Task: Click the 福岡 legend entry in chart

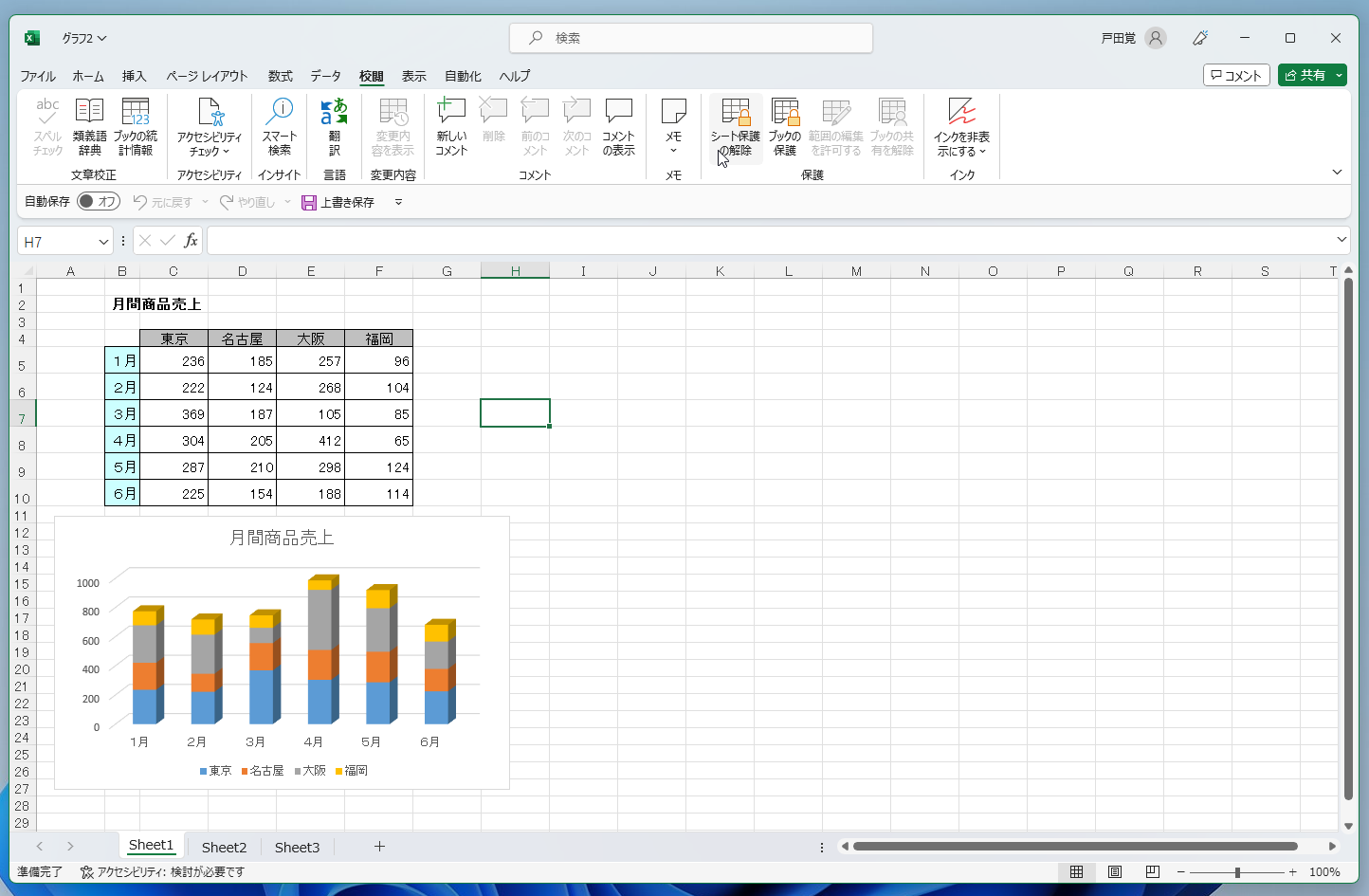Action: coord(351,771)
